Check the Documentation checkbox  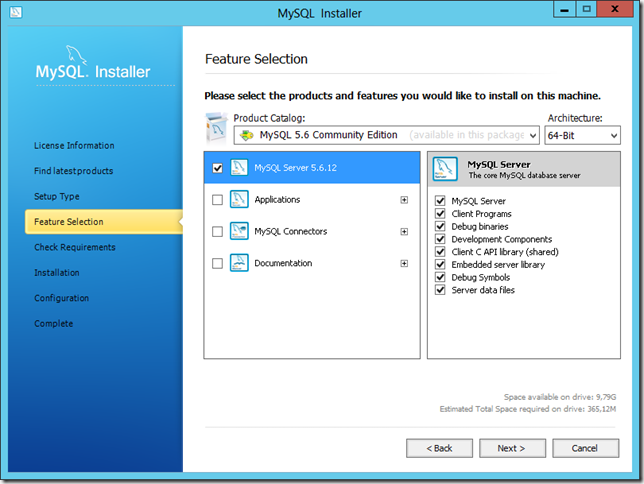pos(217,263)
